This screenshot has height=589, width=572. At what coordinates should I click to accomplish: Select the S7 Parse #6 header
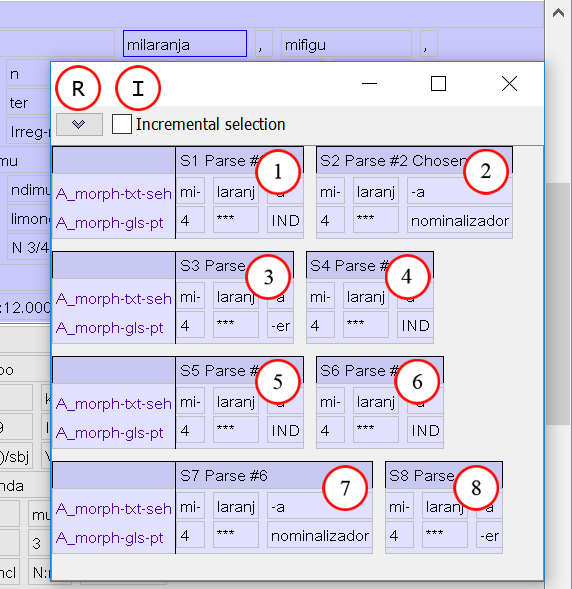[274, 476]
